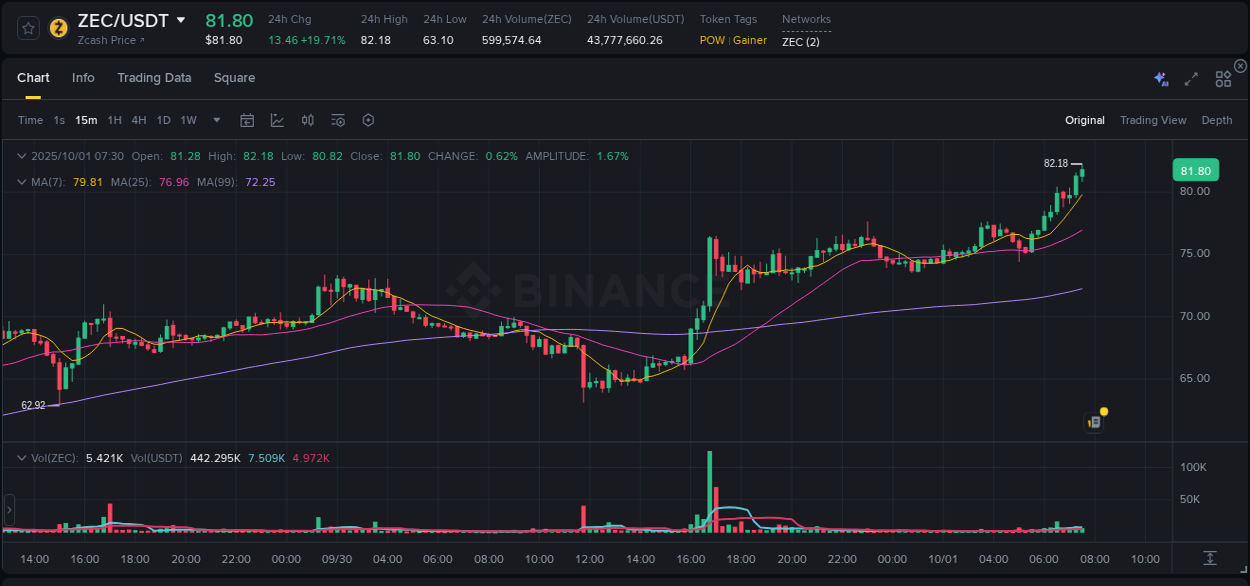Open the ZEC/USDT pair selector dropdown
Screen dimensions: 1250x586
[181, 19]
